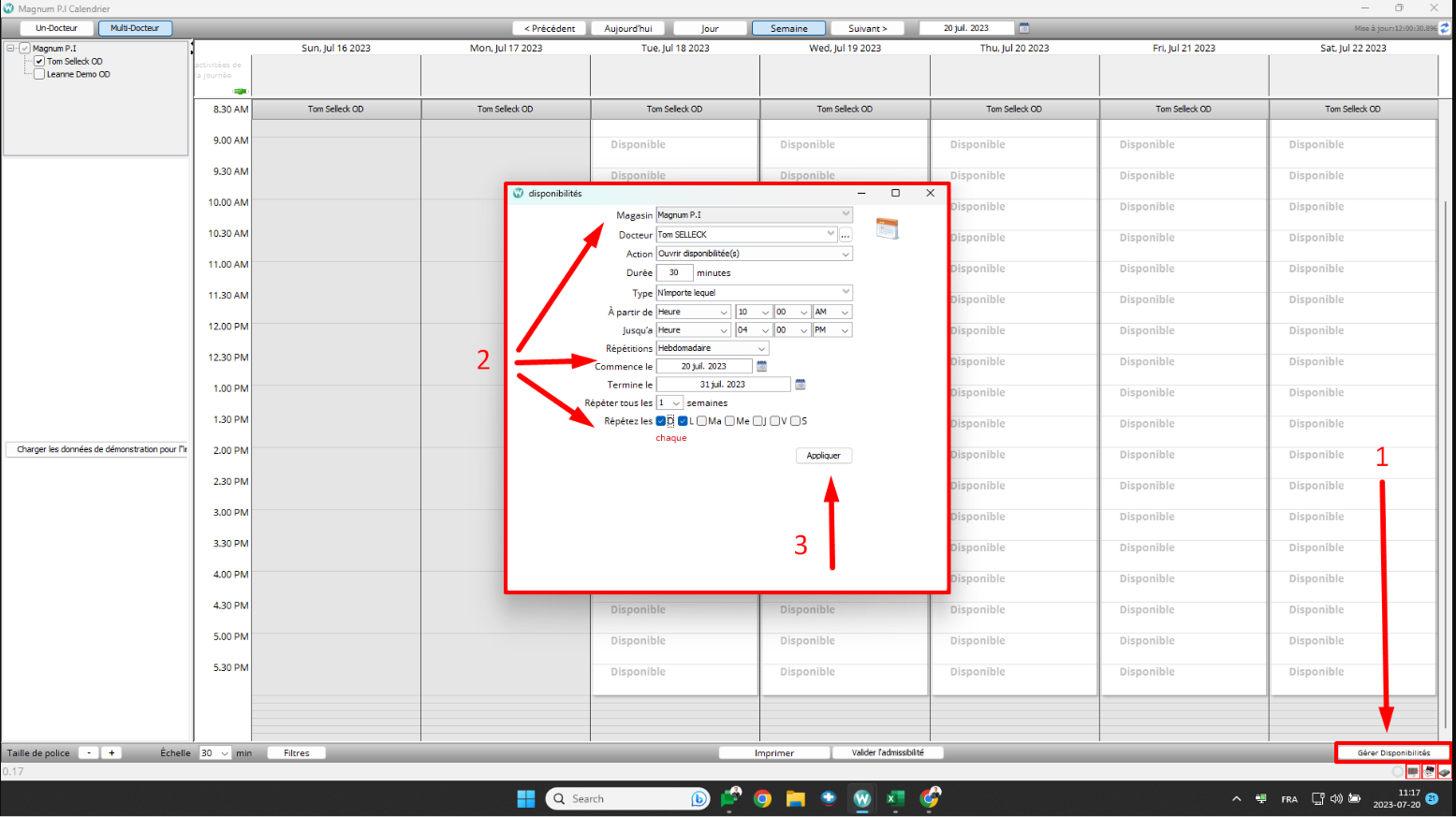Viewport: 1456px width, 817px height.
Task: Click the Durée minutes input field
Action: click(674, 273)
